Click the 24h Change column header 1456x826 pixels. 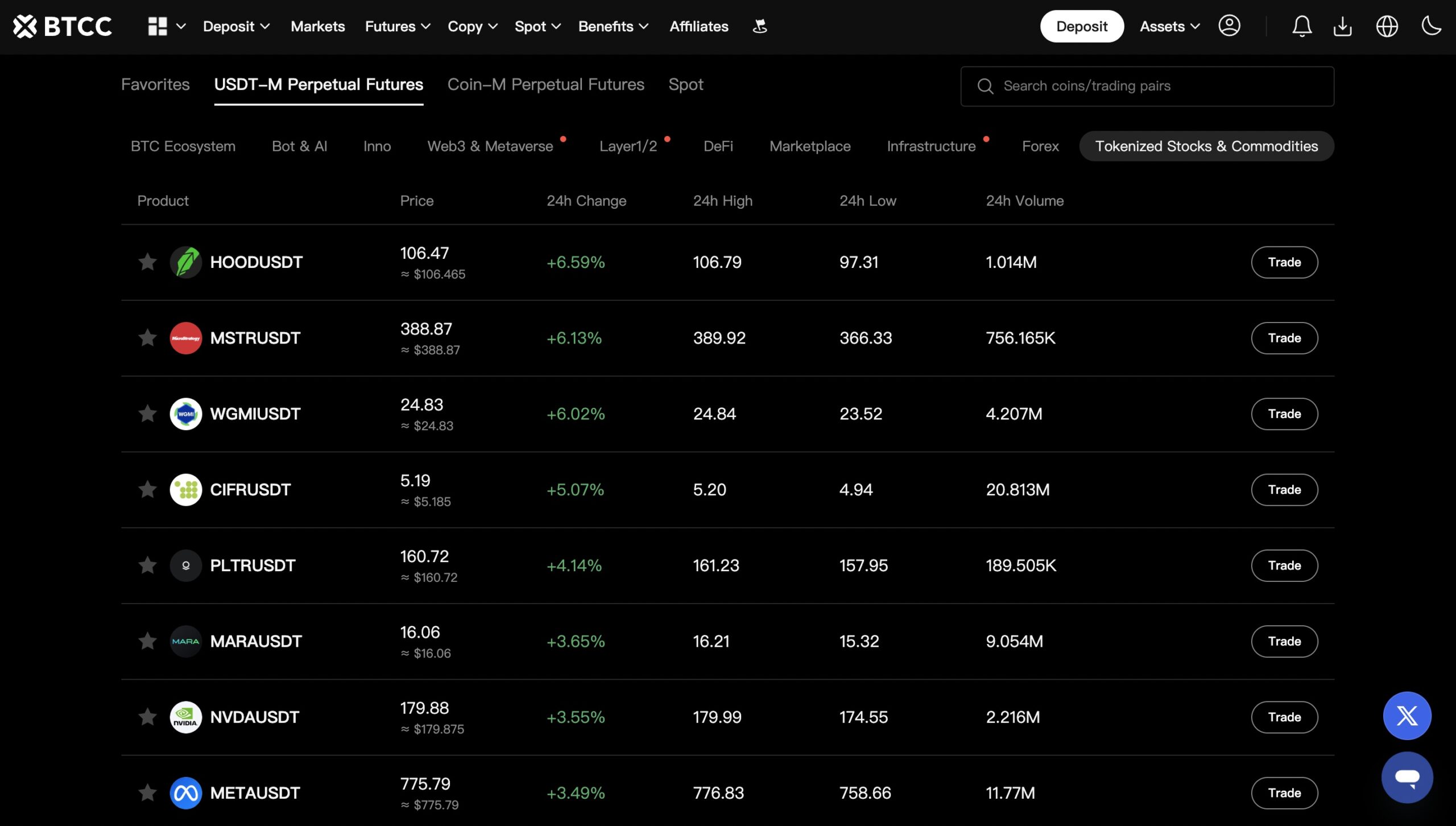click(x=586, y=201)
